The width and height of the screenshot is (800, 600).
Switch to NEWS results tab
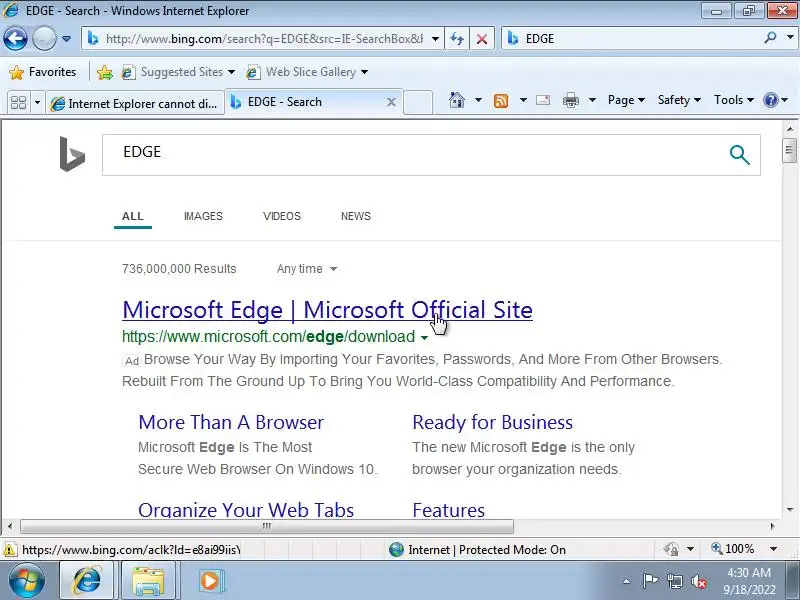pos(356,216)
